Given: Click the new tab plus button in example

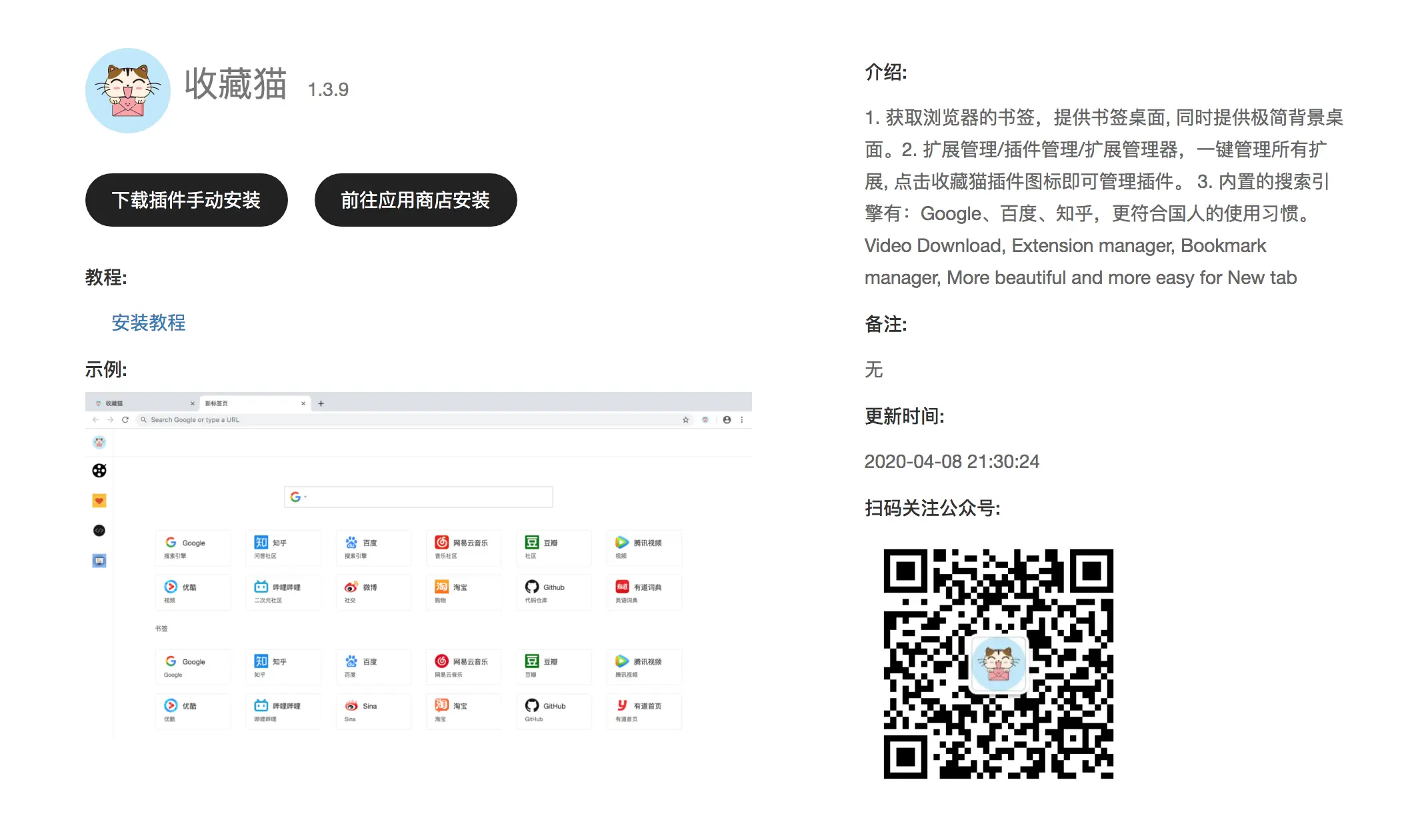Looking at the screenshot, I should [x=321, y=403].
